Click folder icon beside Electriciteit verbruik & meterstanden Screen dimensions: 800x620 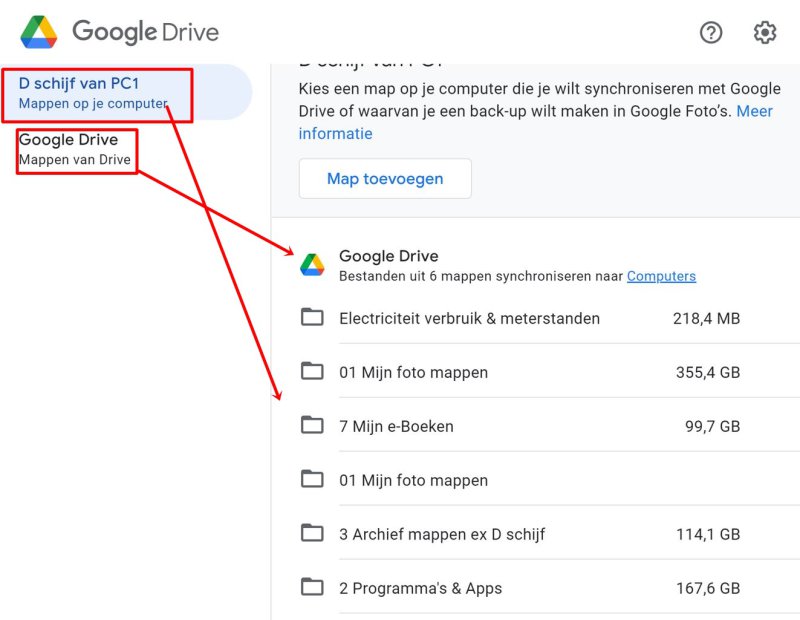point(312,317)
